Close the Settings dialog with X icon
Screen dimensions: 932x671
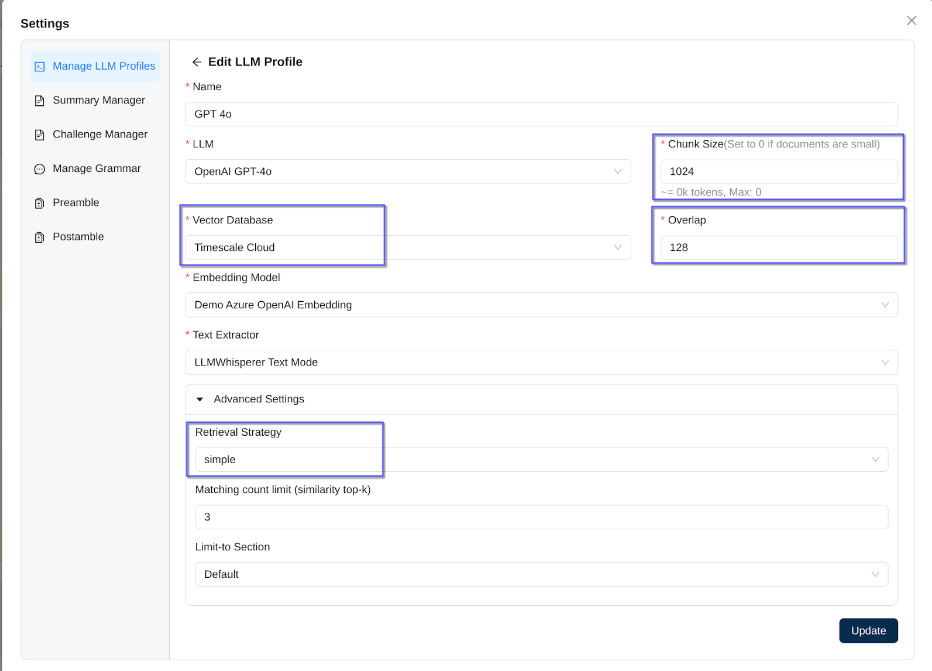911,21
